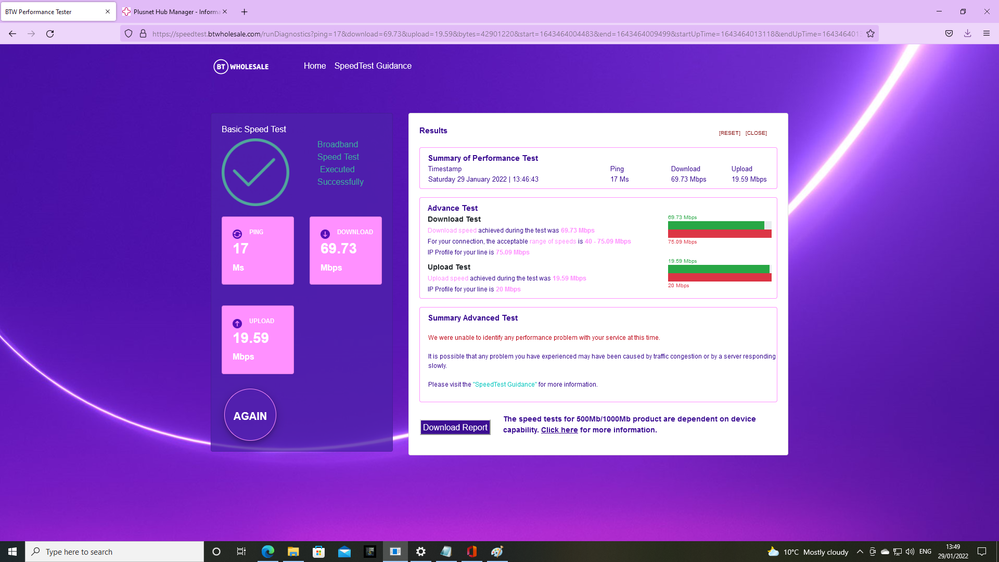Click the Pocket save icon in toolbar
This screenshot has height=562, width=999.
[948, 33]
